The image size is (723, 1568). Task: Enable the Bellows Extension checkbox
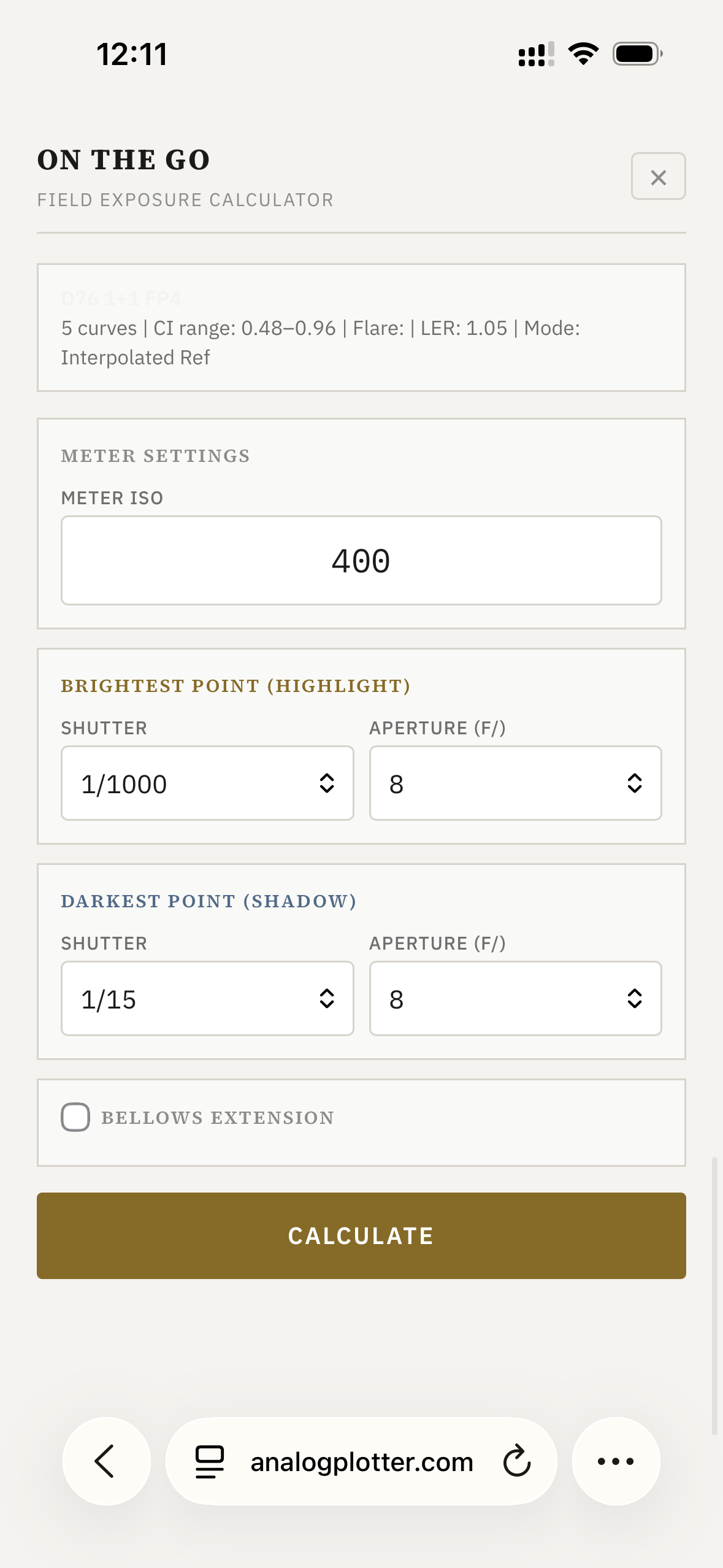[x=75, y=1117]
